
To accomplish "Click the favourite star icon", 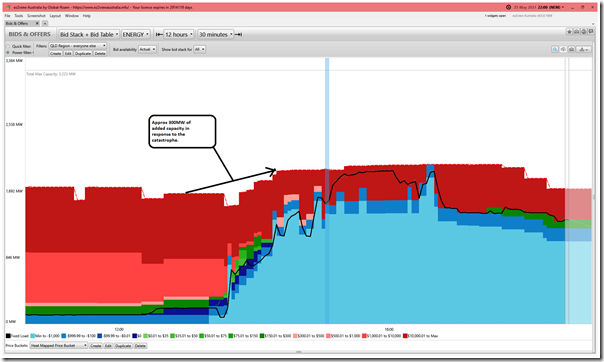I will click(569, 32).
